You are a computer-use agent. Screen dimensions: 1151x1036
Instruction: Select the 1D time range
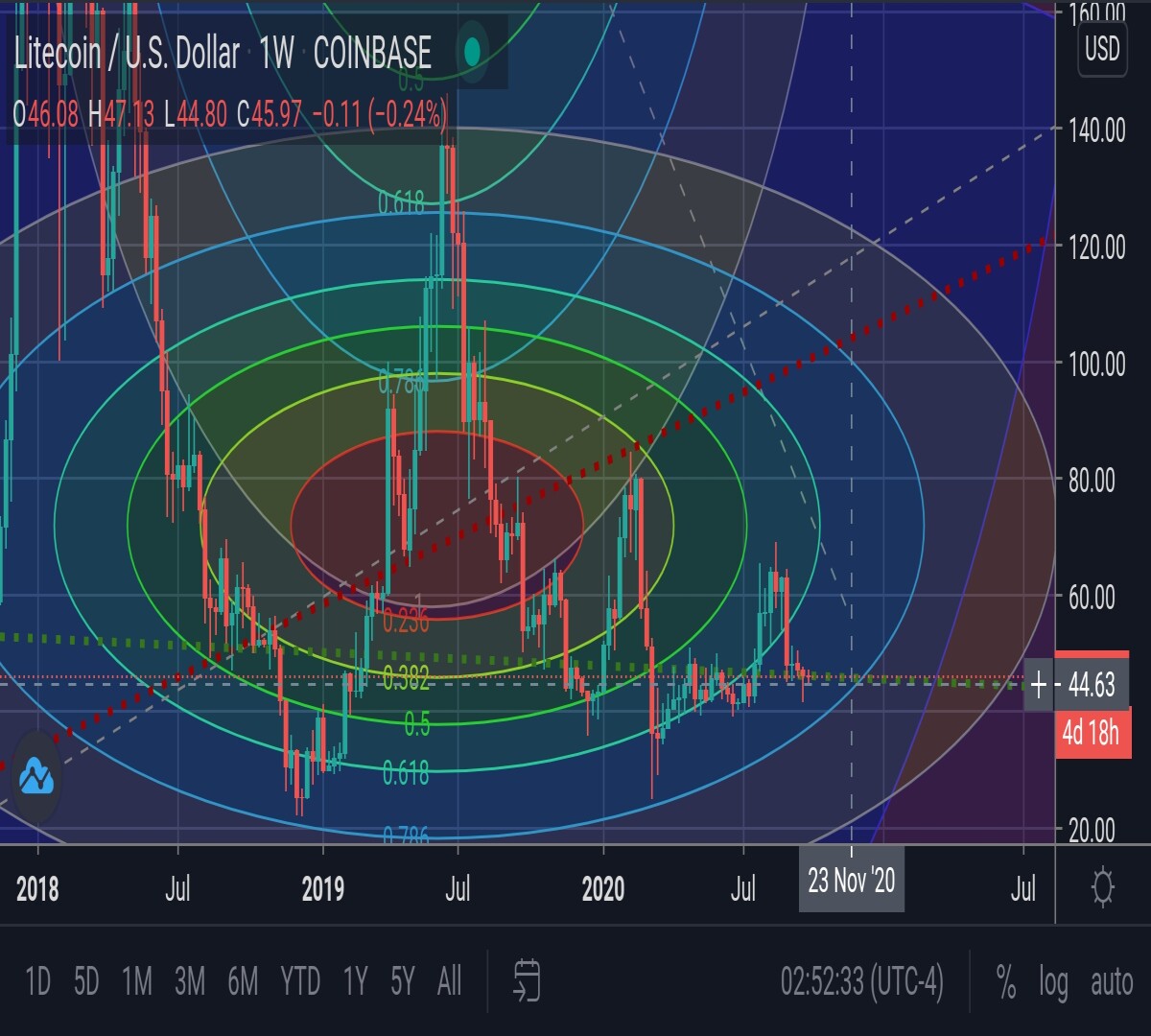(x=37, y=981)
